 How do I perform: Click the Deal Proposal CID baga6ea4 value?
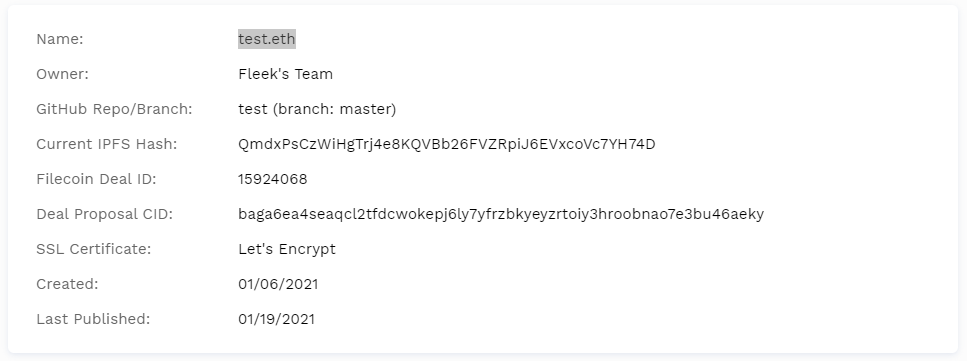click(x=501, y=214)
